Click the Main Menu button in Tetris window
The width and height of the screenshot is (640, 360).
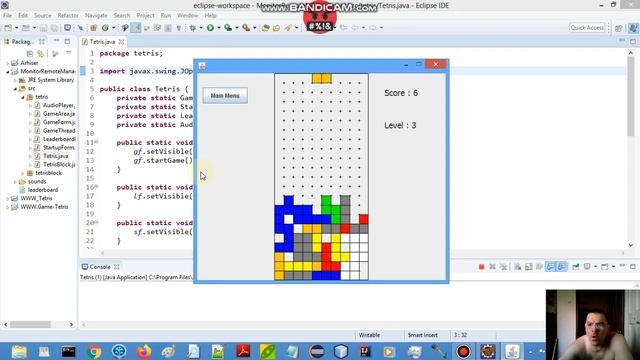click(x=225, y=96)
